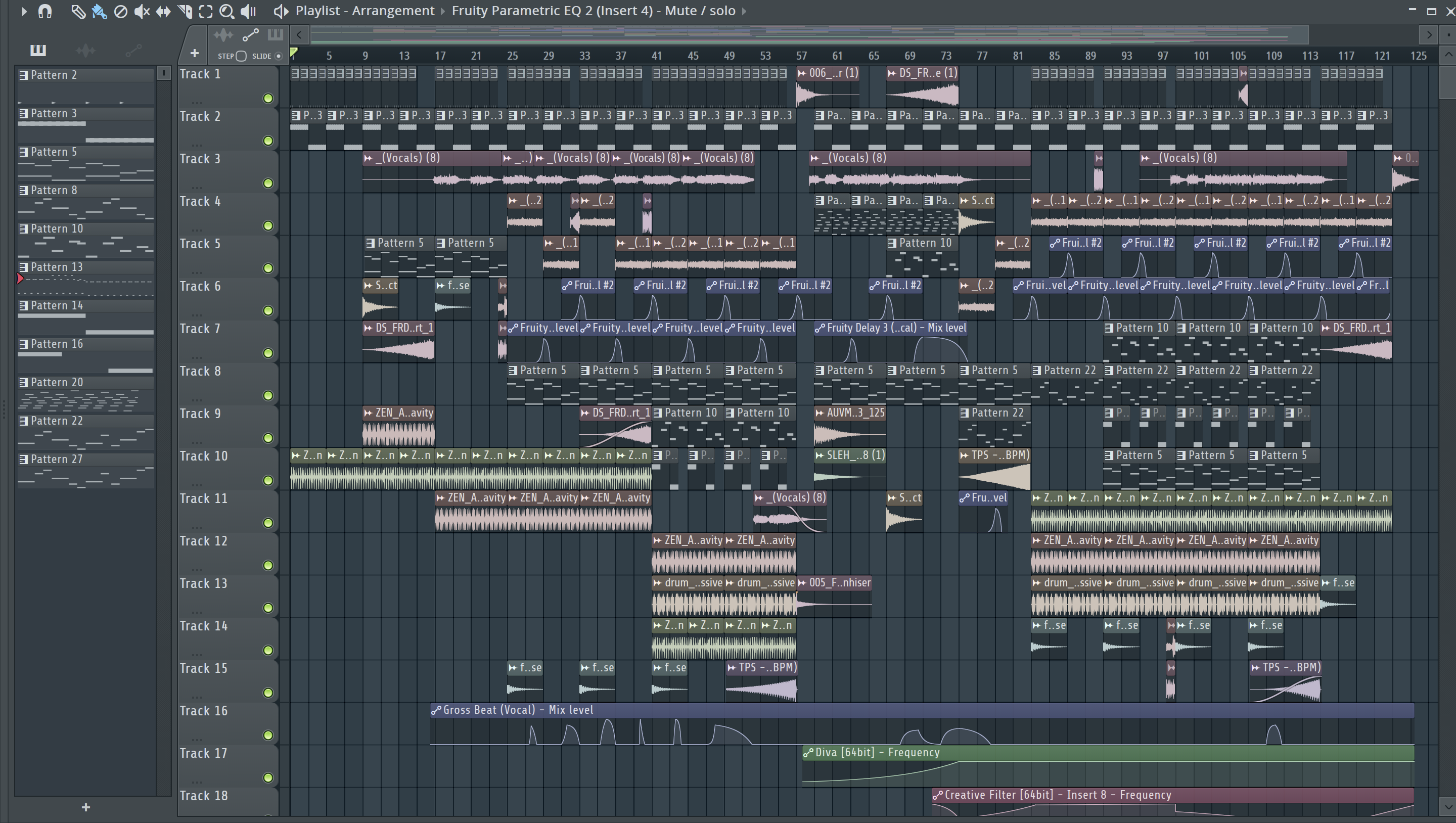
Task: Click bar 57 on the timeline ruler
Action: [801, 56]
